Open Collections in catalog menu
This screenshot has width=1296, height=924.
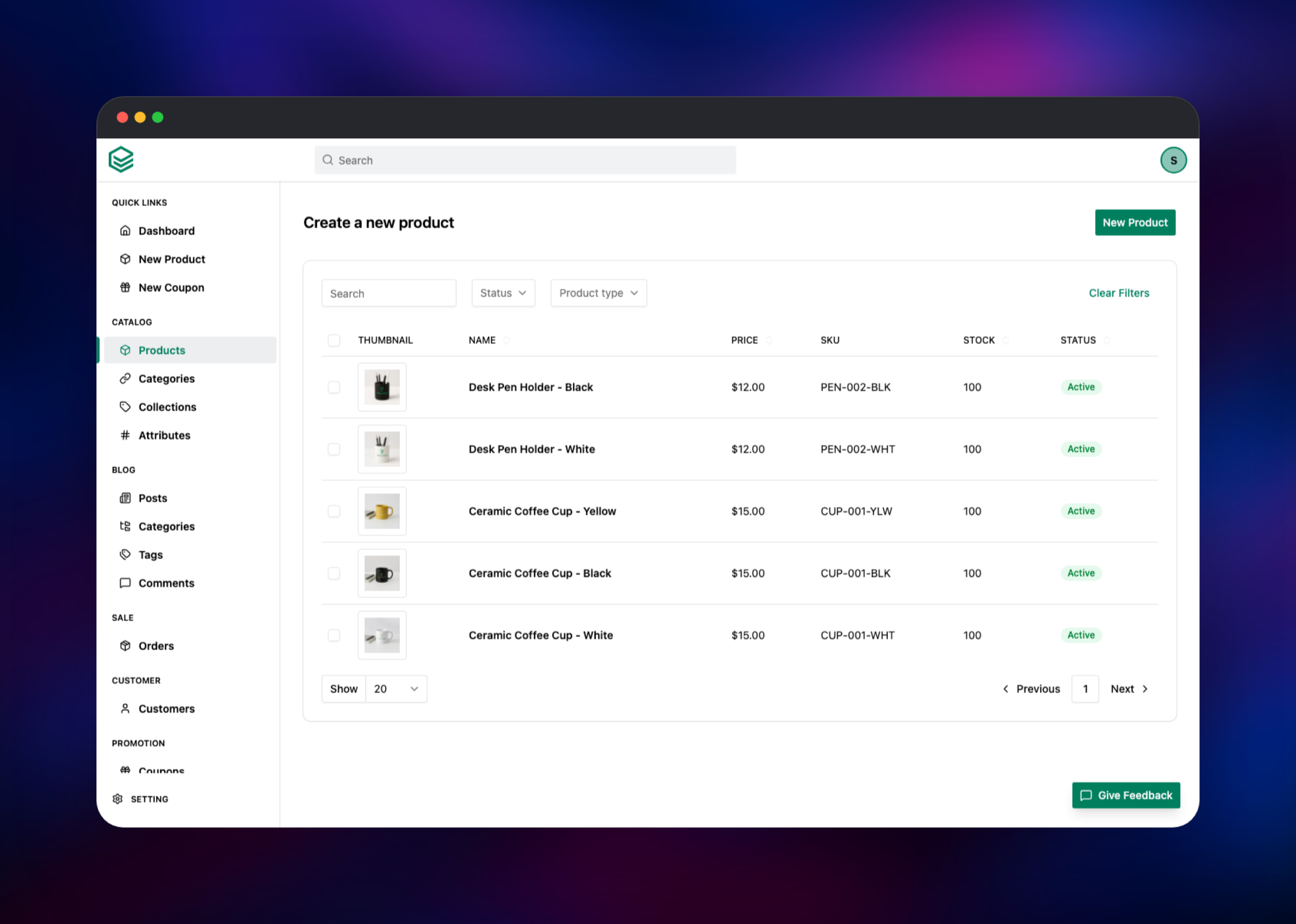167,407
